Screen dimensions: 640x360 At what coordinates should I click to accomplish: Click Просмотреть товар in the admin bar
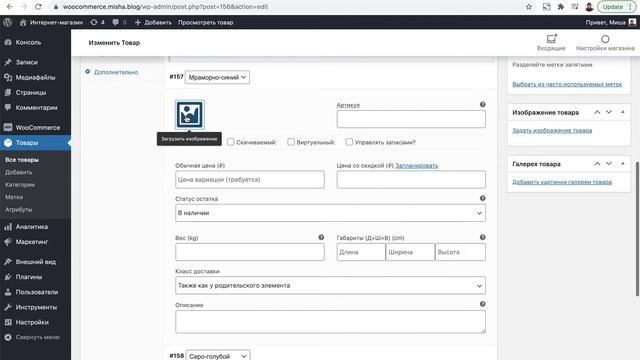click(205, 22)
